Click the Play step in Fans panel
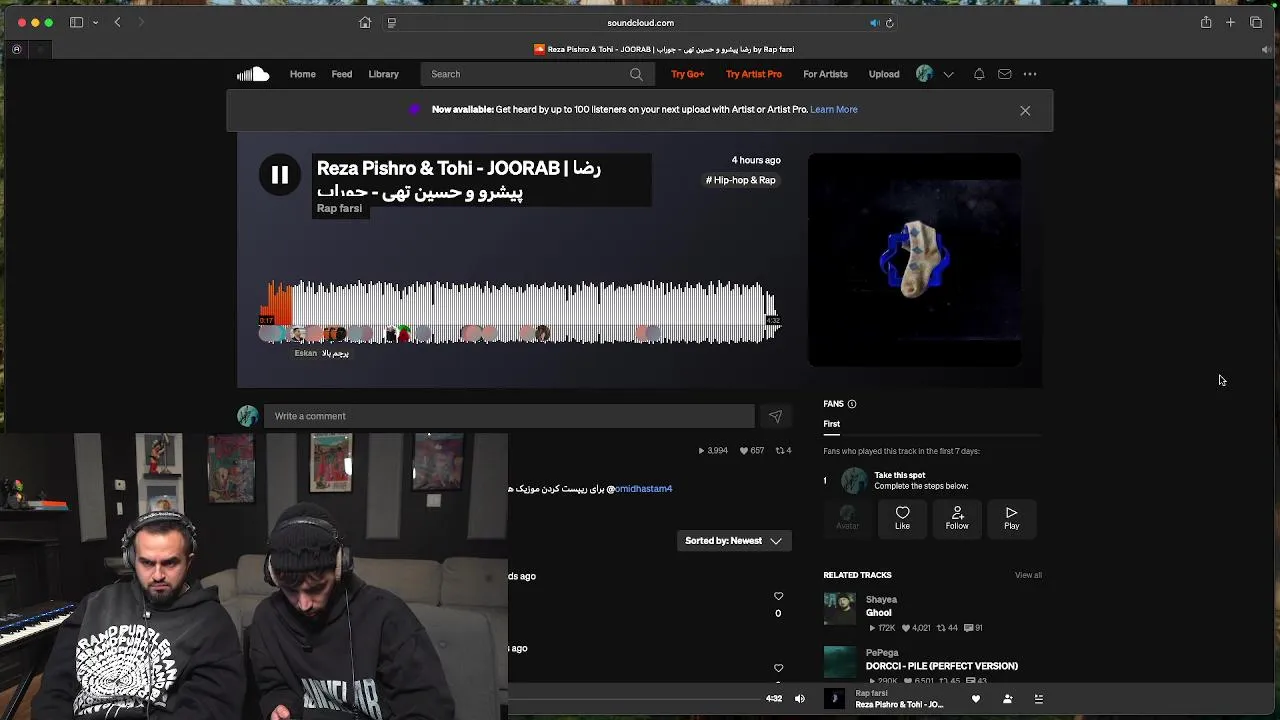This screenshot has width=1280, height=720. tap(1012, 518)
